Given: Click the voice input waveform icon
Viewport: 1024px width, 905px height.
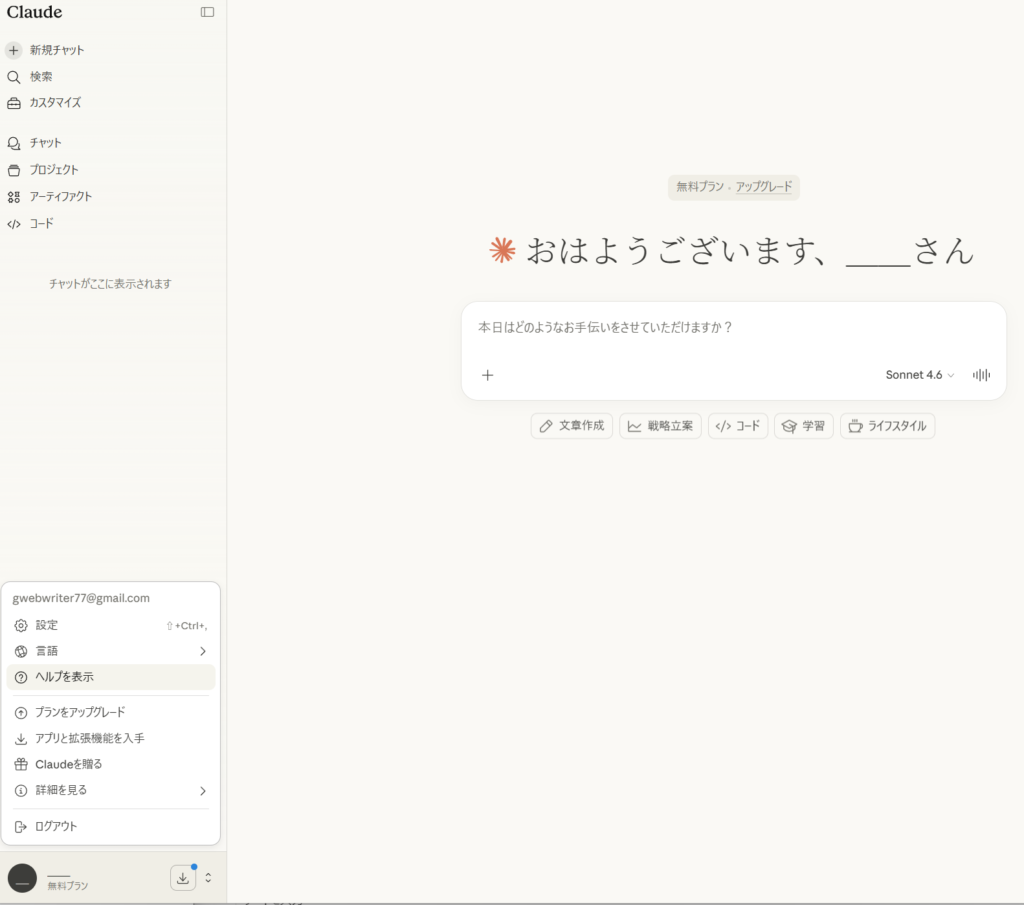Looking at the screenshot, I should [981, 375].
